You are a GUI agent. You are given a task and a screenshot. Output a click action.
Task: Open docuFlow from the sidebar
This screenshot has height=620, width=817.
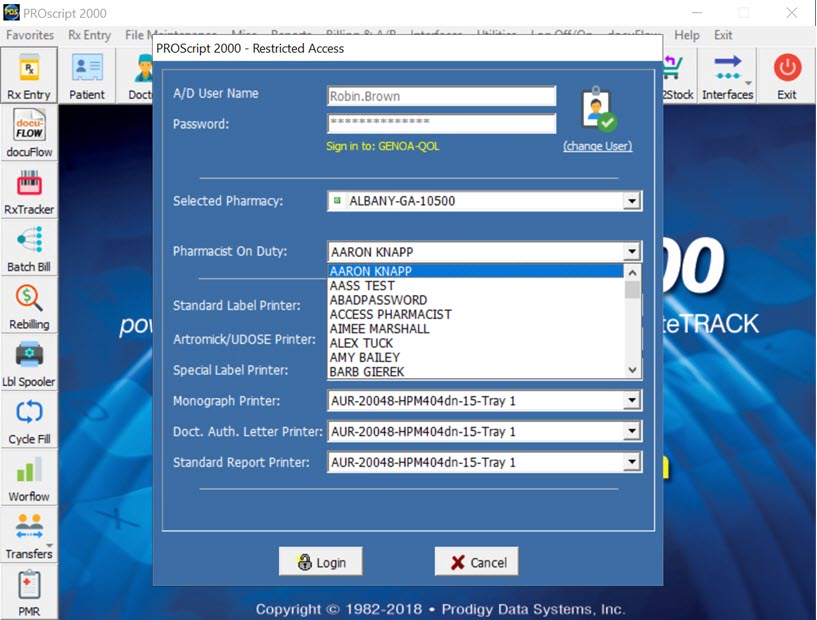[x=29, y=133]
